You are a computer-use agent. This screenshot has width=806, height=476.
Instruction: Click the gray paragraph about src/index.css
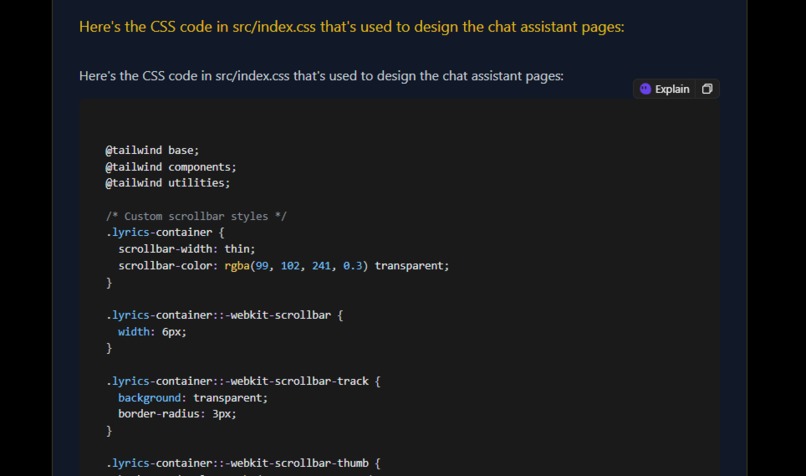click(321, 76)
